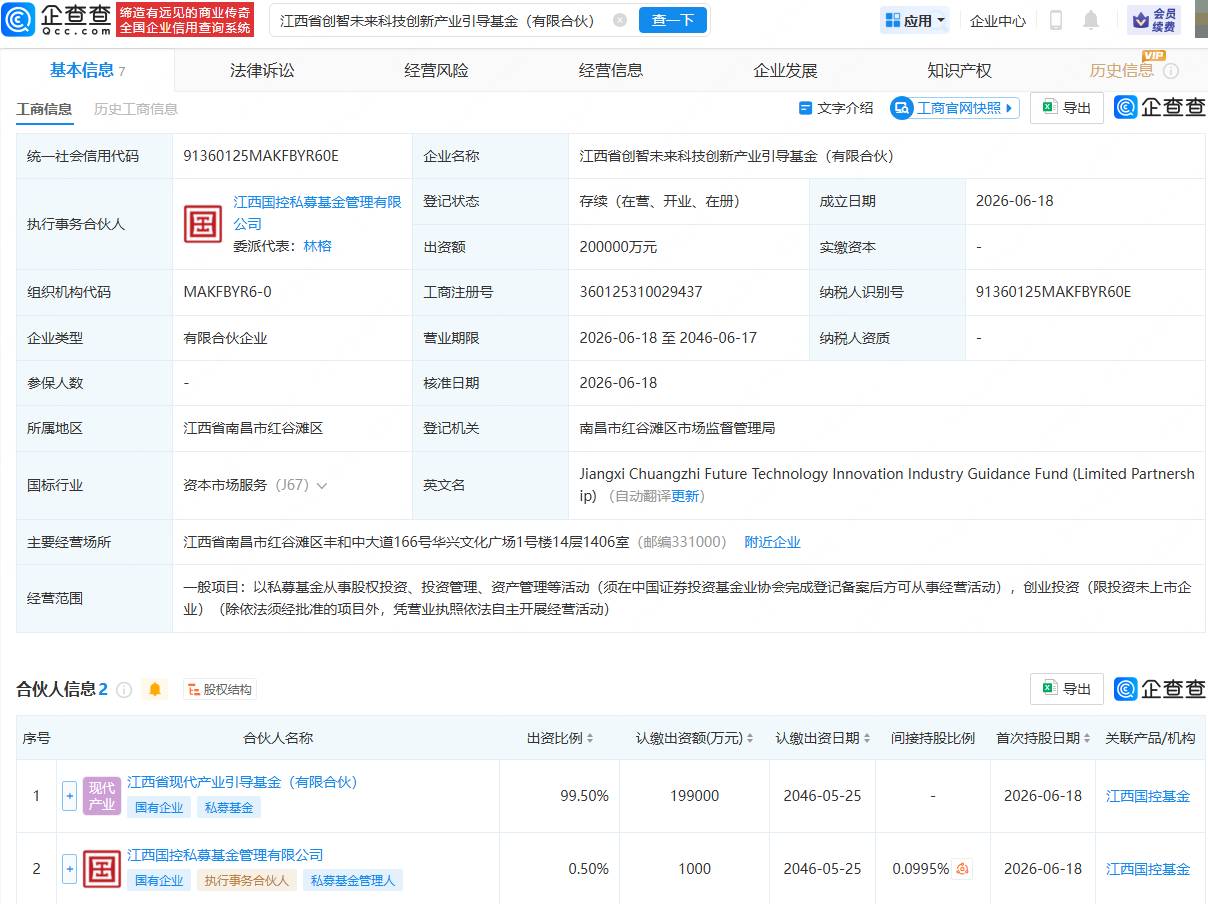This screenshot has width=1208, height=904.
Task: Select organization code MAKFBYR6-0
Action: tap(227, 292)
